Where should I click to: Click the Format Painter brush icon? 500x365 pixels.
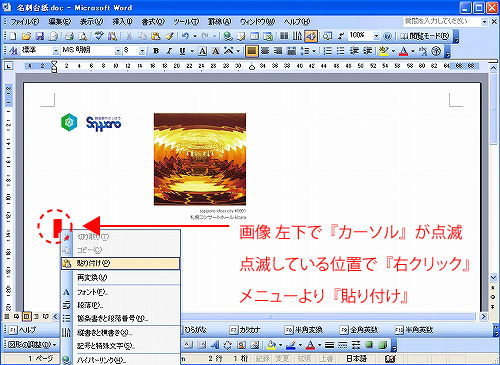pyautogui.click(x=169, y=36)
